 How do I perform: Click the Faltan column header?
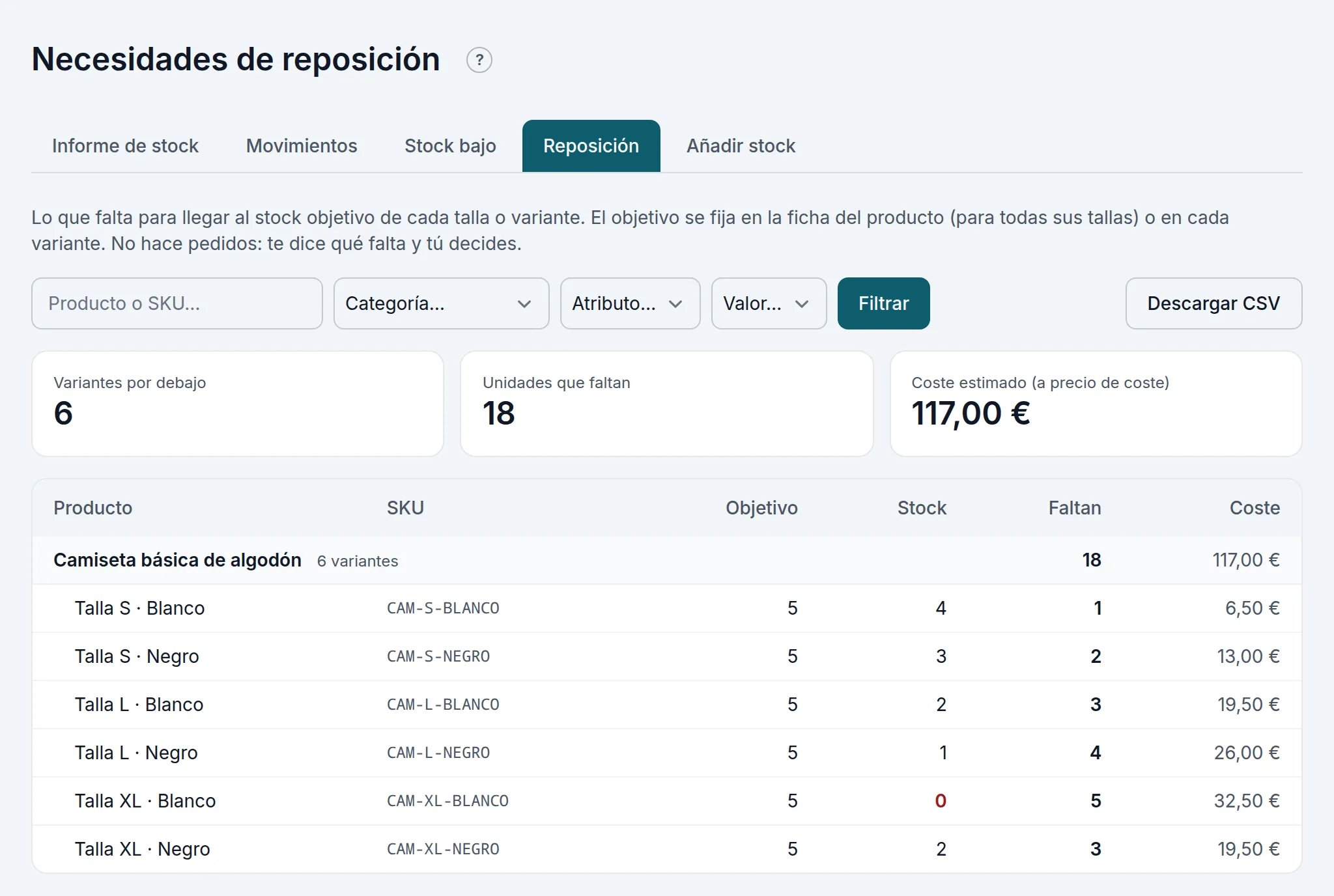[x=1075, y=508]
